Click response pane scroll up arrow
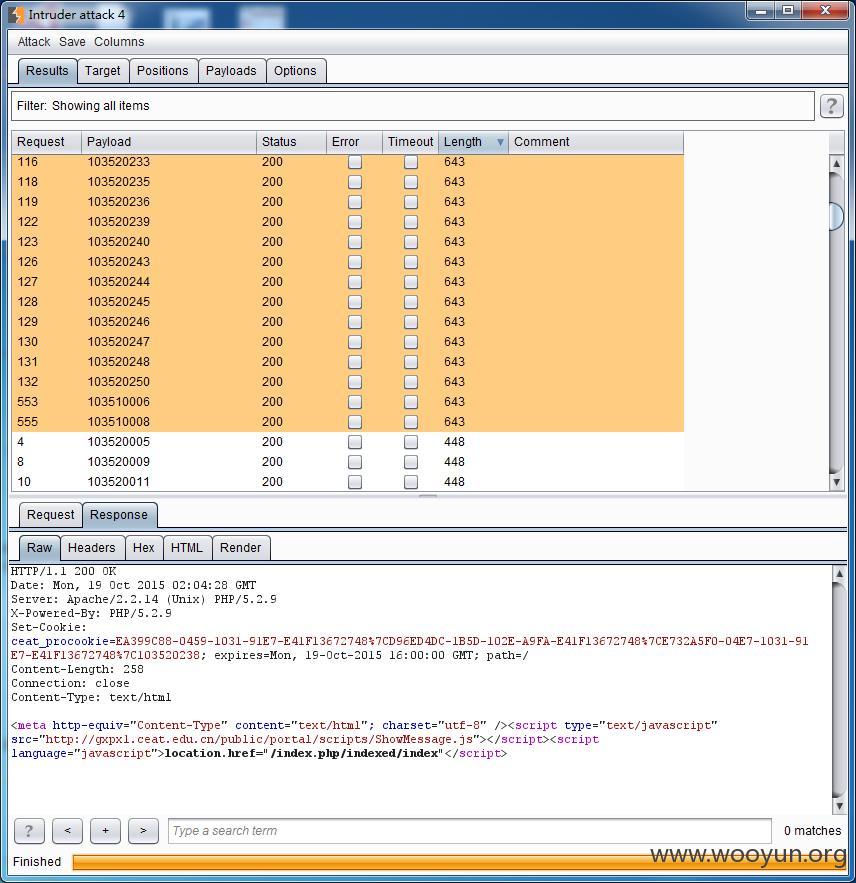 coord(839,573)
